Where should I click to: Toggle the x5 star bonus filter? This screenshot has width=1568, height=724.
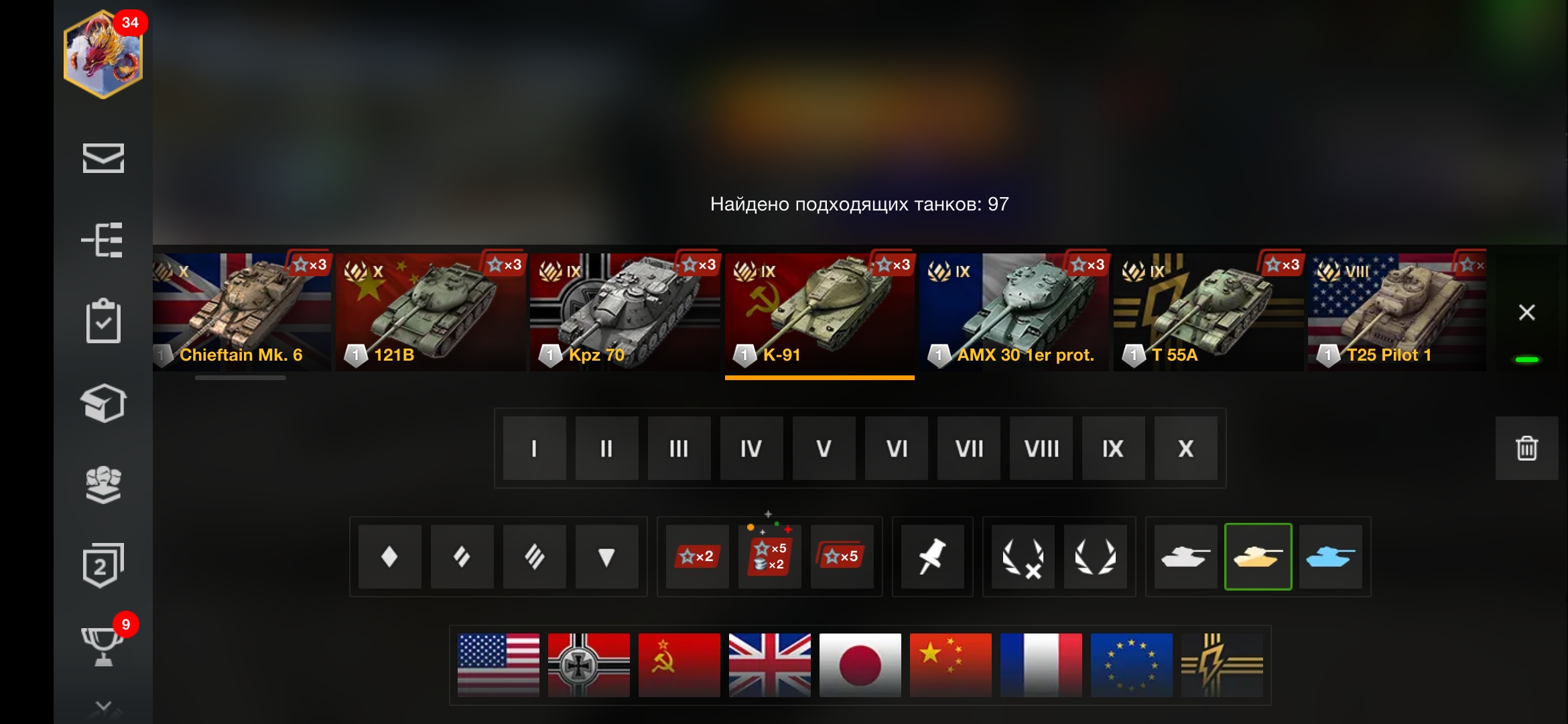[x=842, y=556]
